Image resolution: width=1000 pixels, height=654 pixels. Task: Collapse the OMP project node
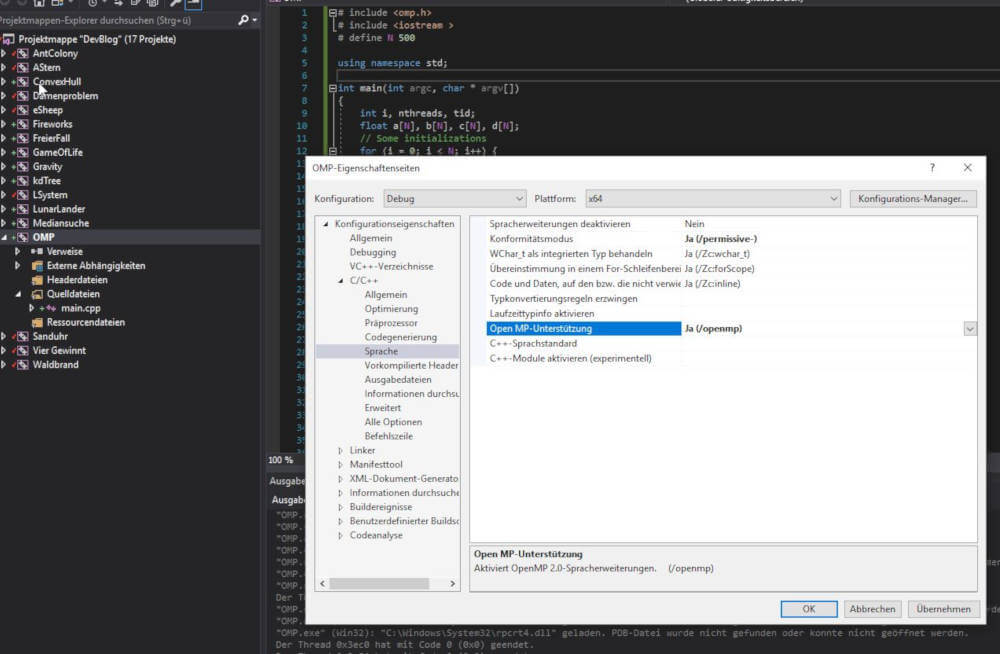tap(5, 238)
